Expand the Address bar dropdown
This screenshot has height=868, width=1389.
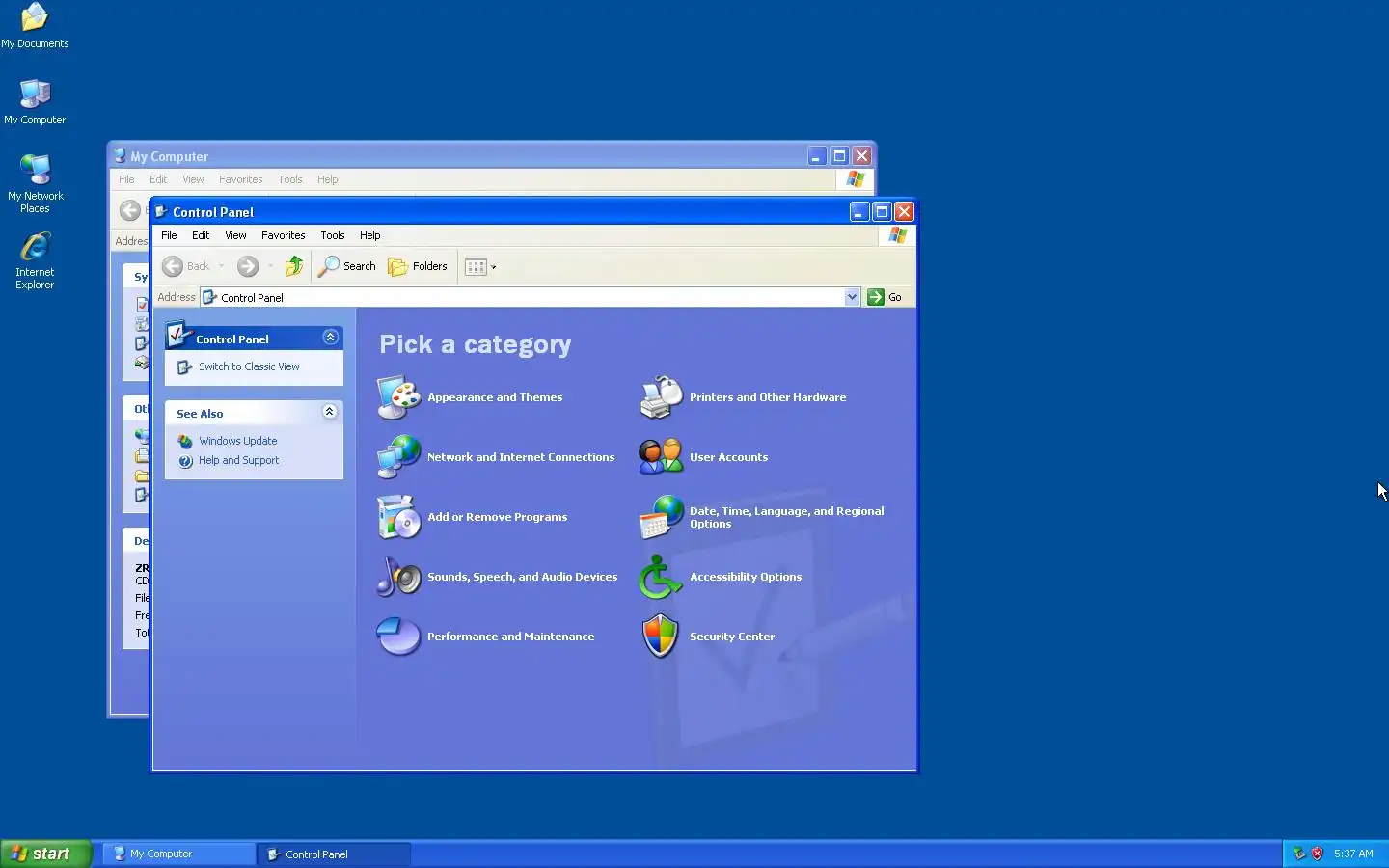click(x=852, y=297)
